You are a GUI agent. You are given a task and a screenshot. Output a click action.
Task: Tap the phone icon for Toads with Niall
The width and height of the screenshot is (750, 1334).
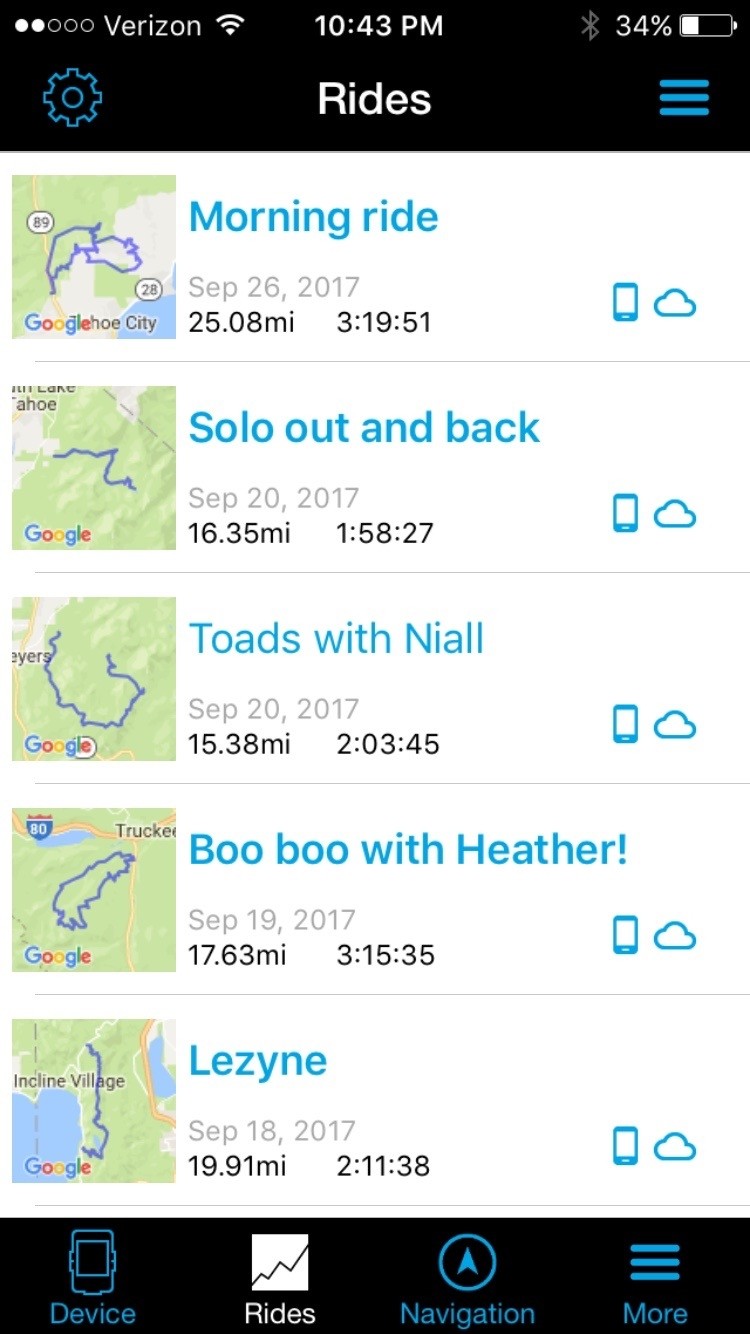pos(625,724)
